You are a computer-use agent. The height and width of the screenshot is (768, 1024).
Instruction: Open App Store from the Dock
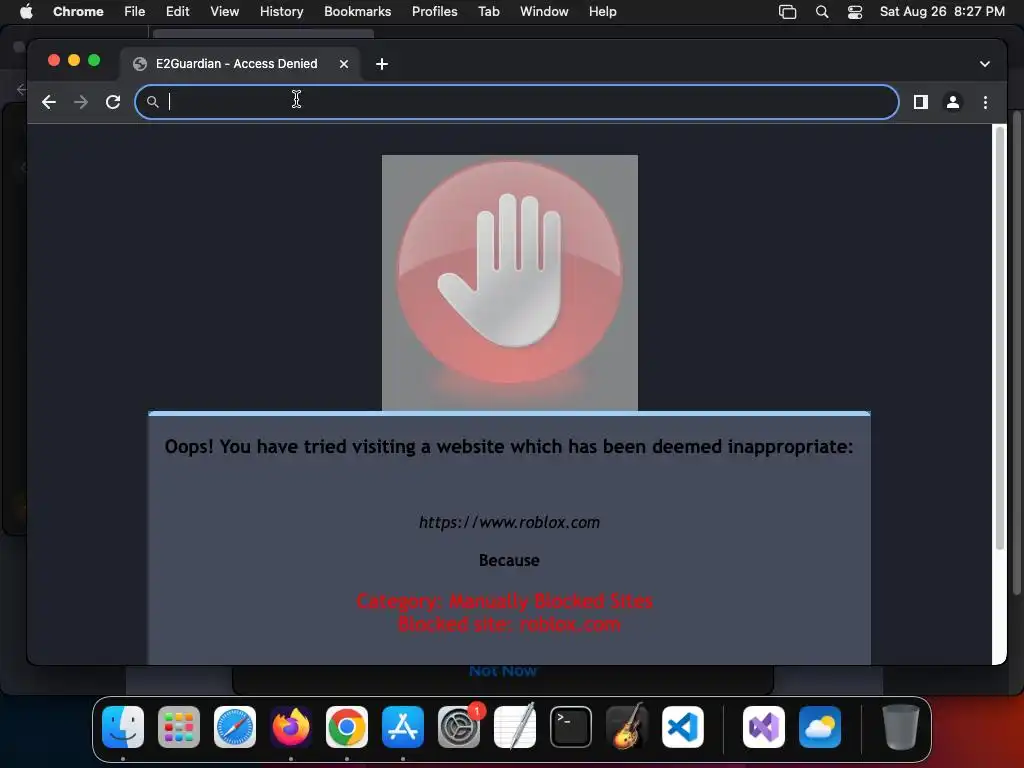403,727
